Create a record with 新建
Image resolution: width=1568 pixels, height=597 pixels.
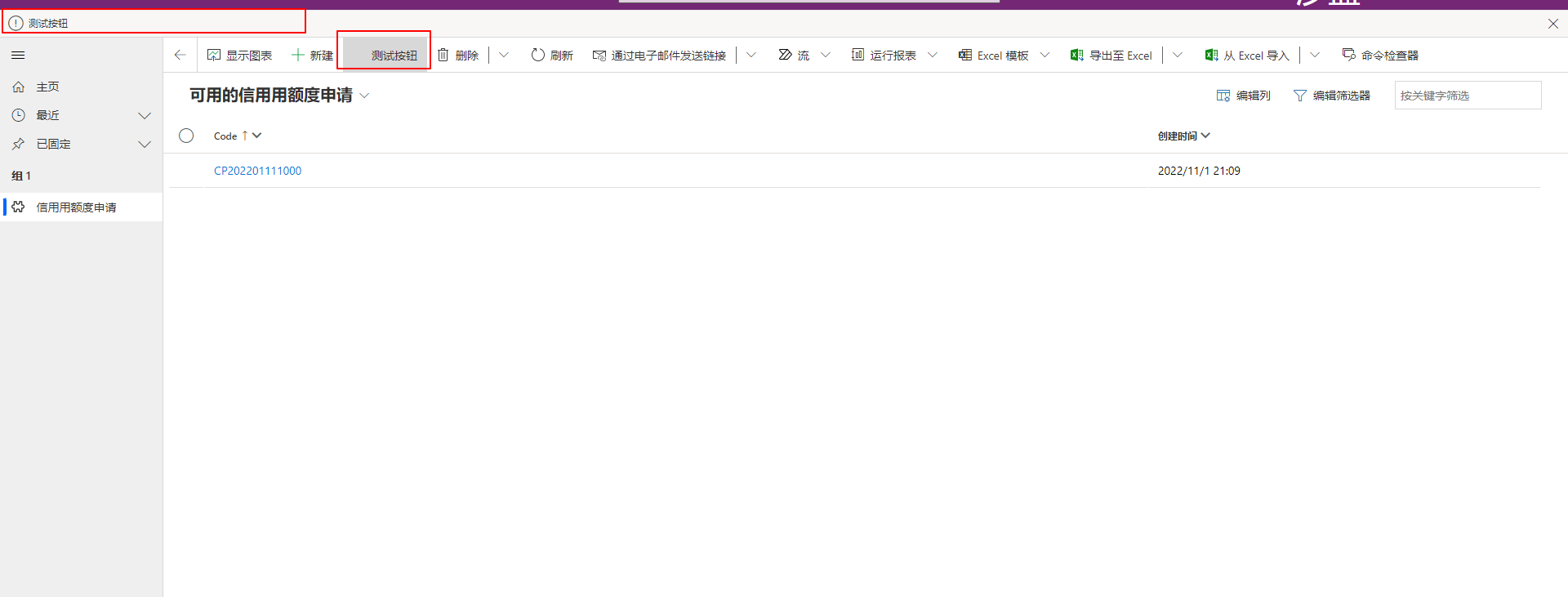coord(312,55)
